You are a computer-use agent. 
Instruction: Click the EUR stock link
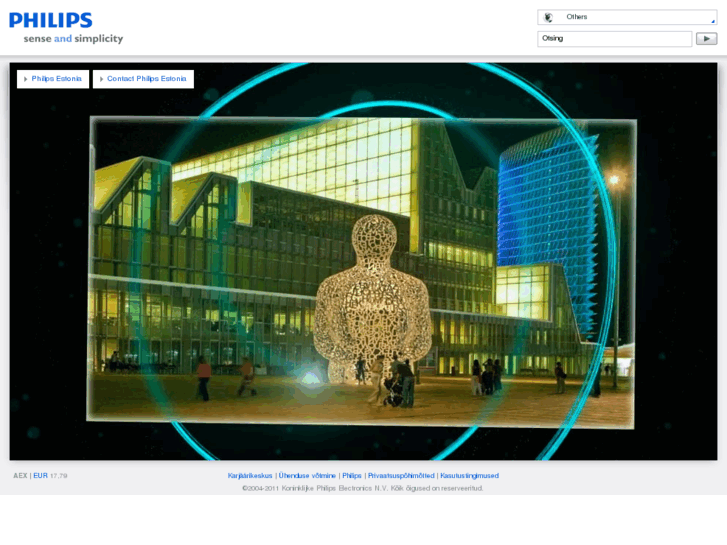point(40,475)
